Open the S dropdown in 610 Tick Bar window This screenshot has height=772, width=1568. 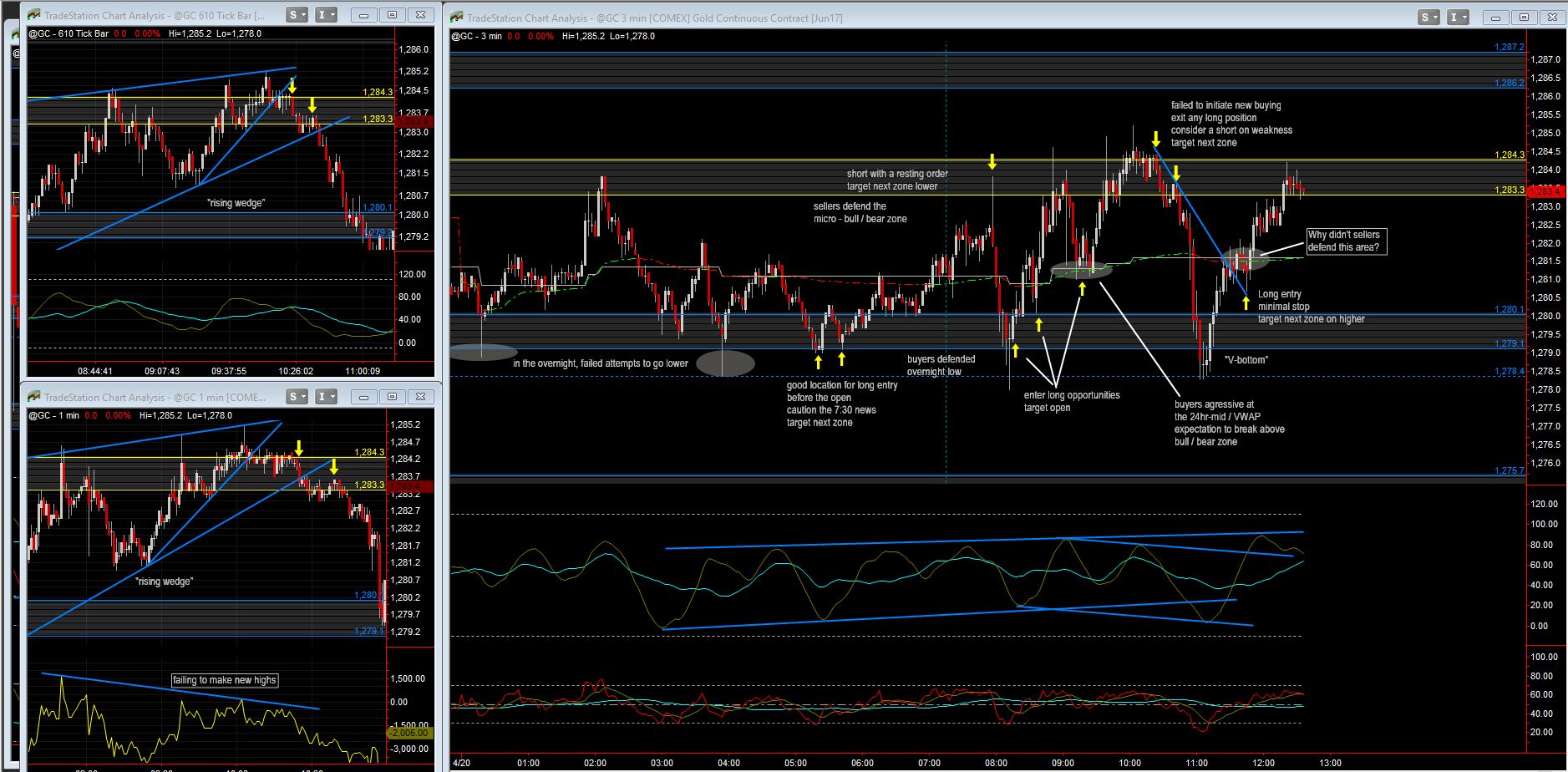(297, 15)
